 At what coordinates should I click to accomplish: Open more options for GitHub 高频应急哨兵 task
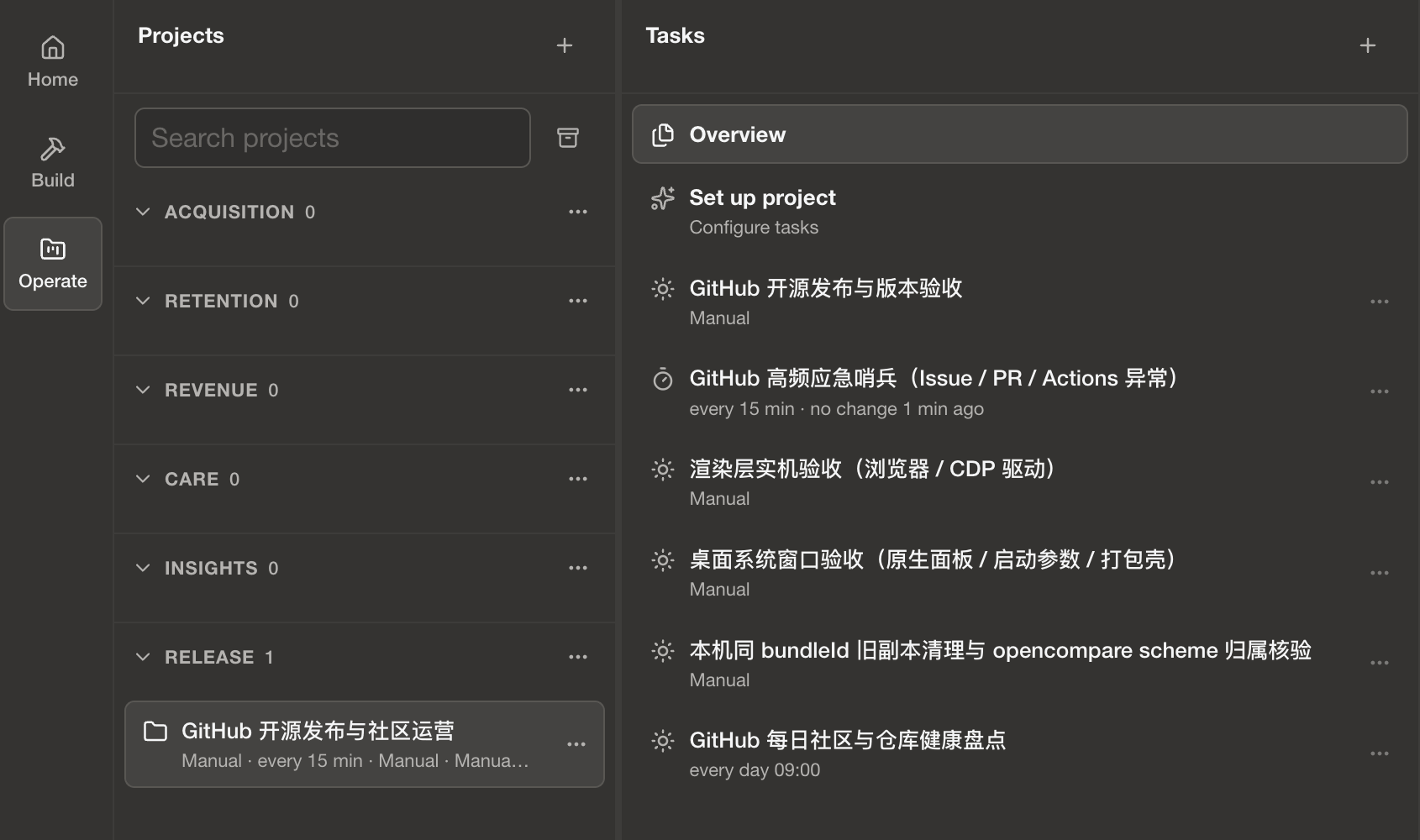tap(1380, 391)
